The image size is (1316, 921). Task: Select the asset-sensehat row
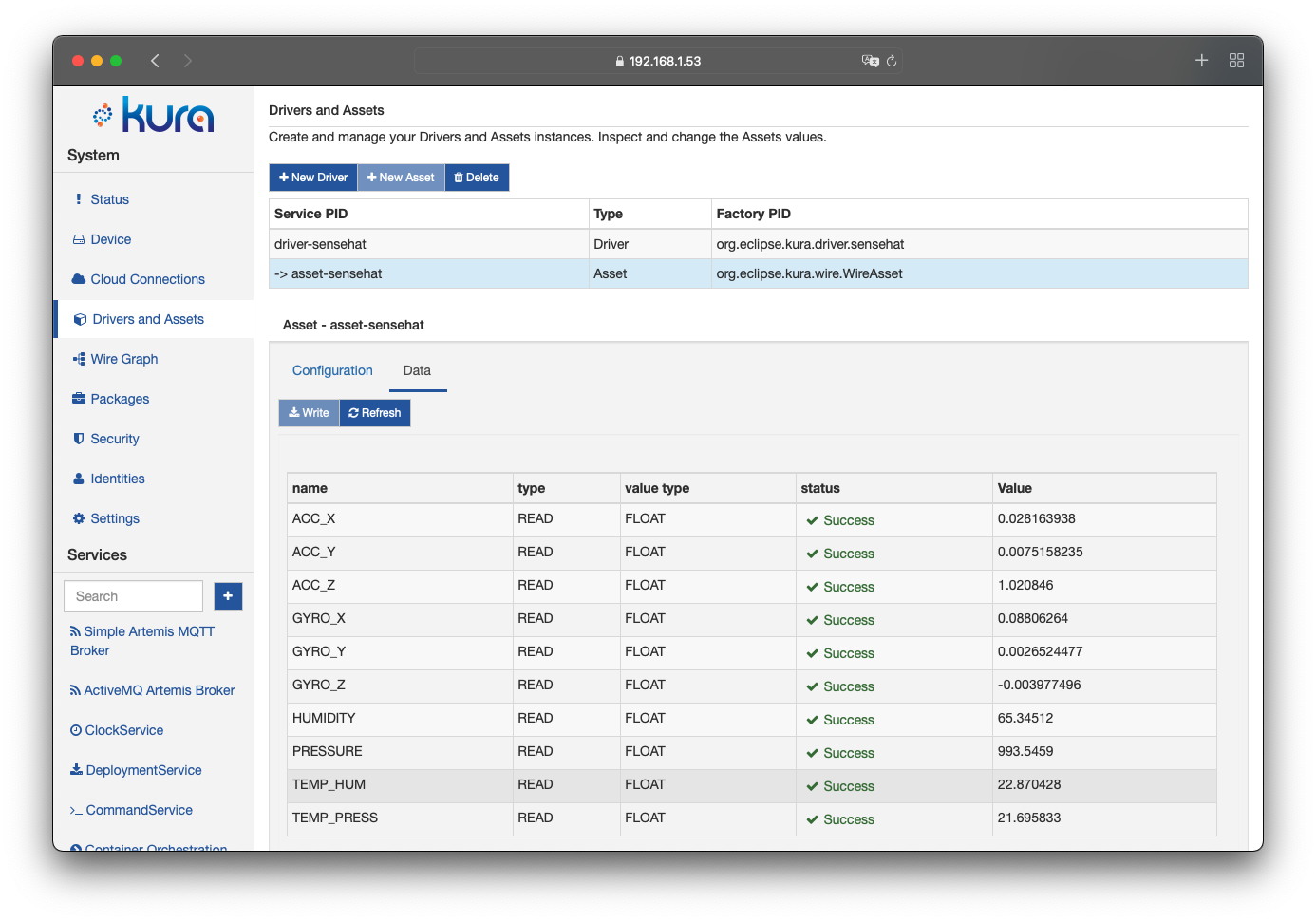(x=758, y=273)
